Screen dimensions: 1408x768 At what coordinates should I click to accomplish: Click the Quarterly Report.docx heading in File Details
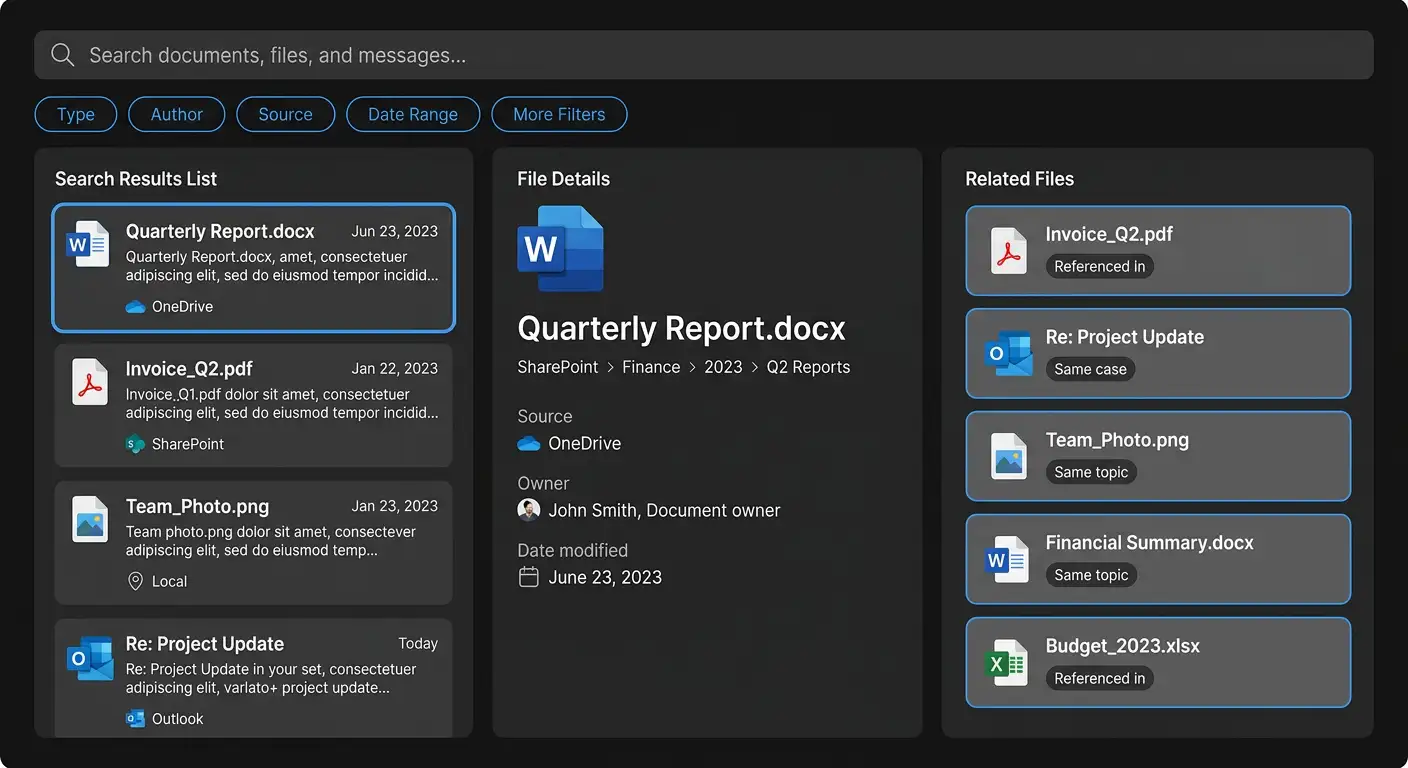pyautogui.click(x=681, y=328)
